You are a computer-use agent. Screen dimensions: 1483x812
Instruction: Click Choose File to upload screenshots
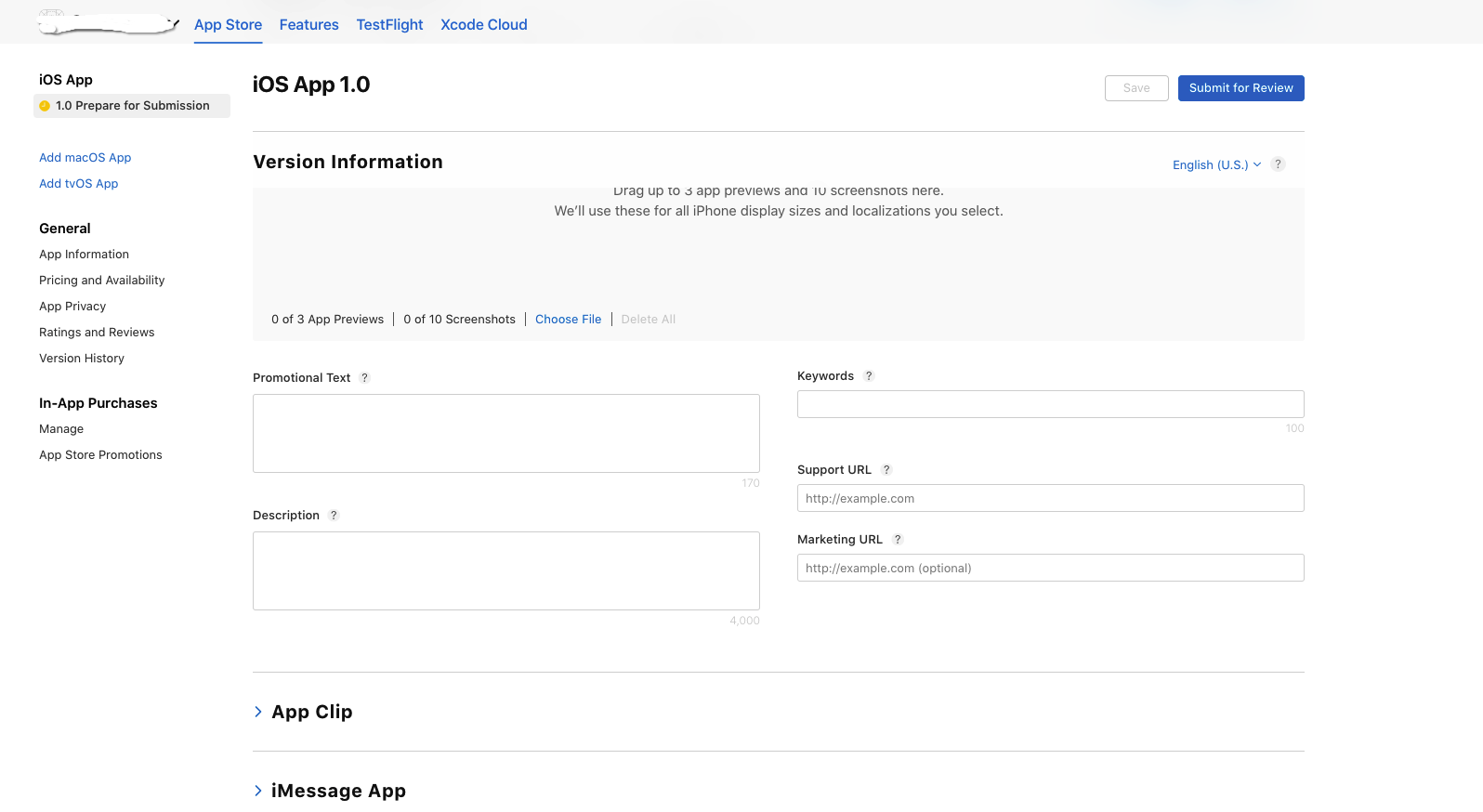point(568,320)
